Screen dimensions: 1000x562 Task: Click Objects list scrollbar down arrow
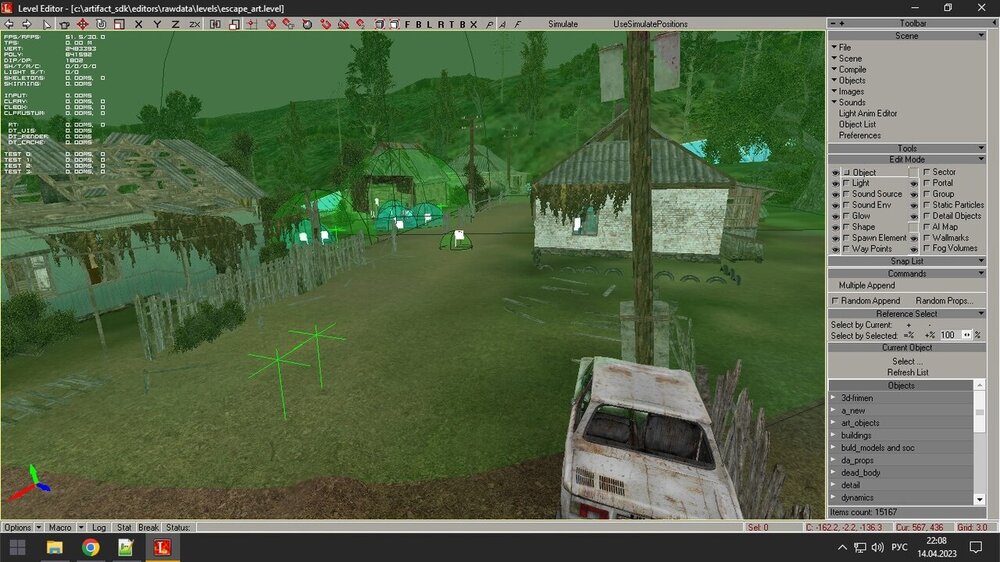980,499
